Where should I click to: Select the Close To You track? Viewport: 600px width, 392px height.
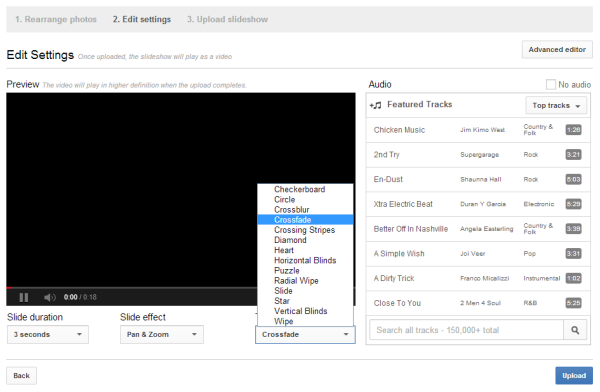(x=478, y=303)
